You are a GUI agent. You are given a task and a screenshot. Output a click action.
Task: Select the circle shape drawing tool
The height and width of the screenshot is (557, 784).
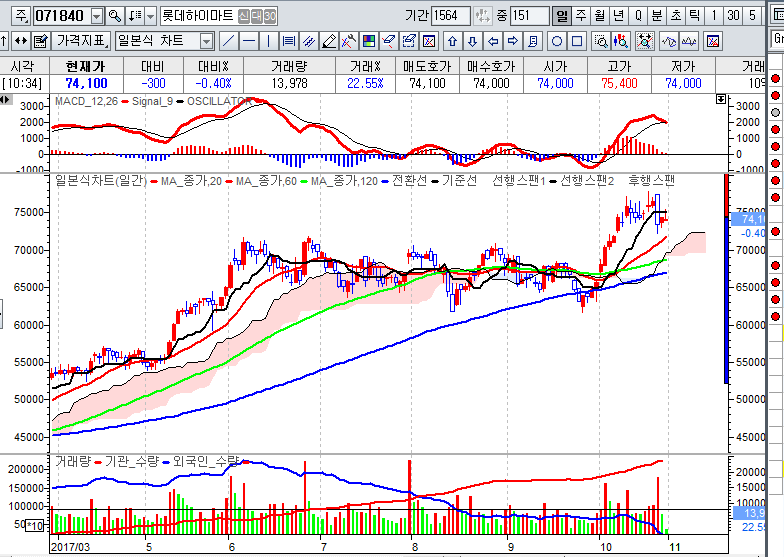tap(557, 41)
